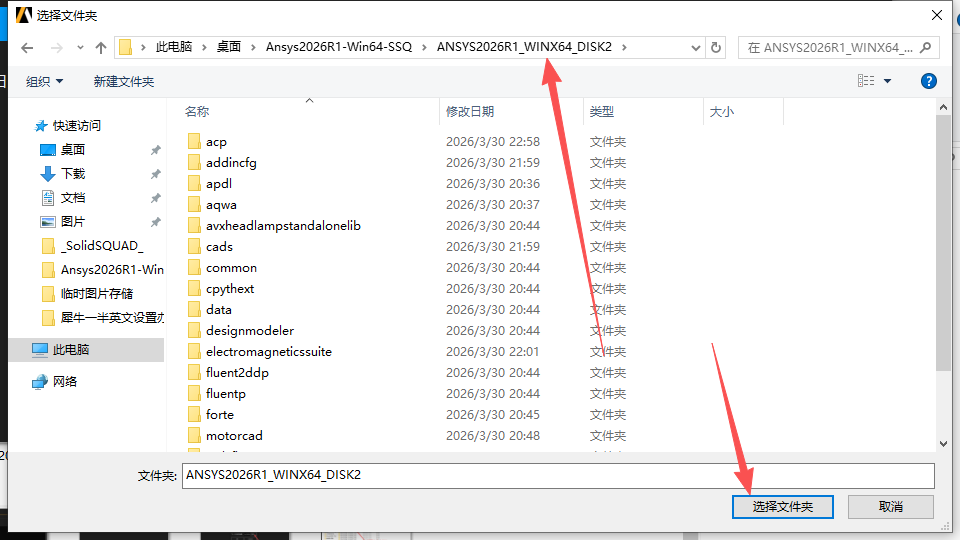The image size is (960, 540).
Task: Open recent locations dropdown arrow
Action: 80,48
